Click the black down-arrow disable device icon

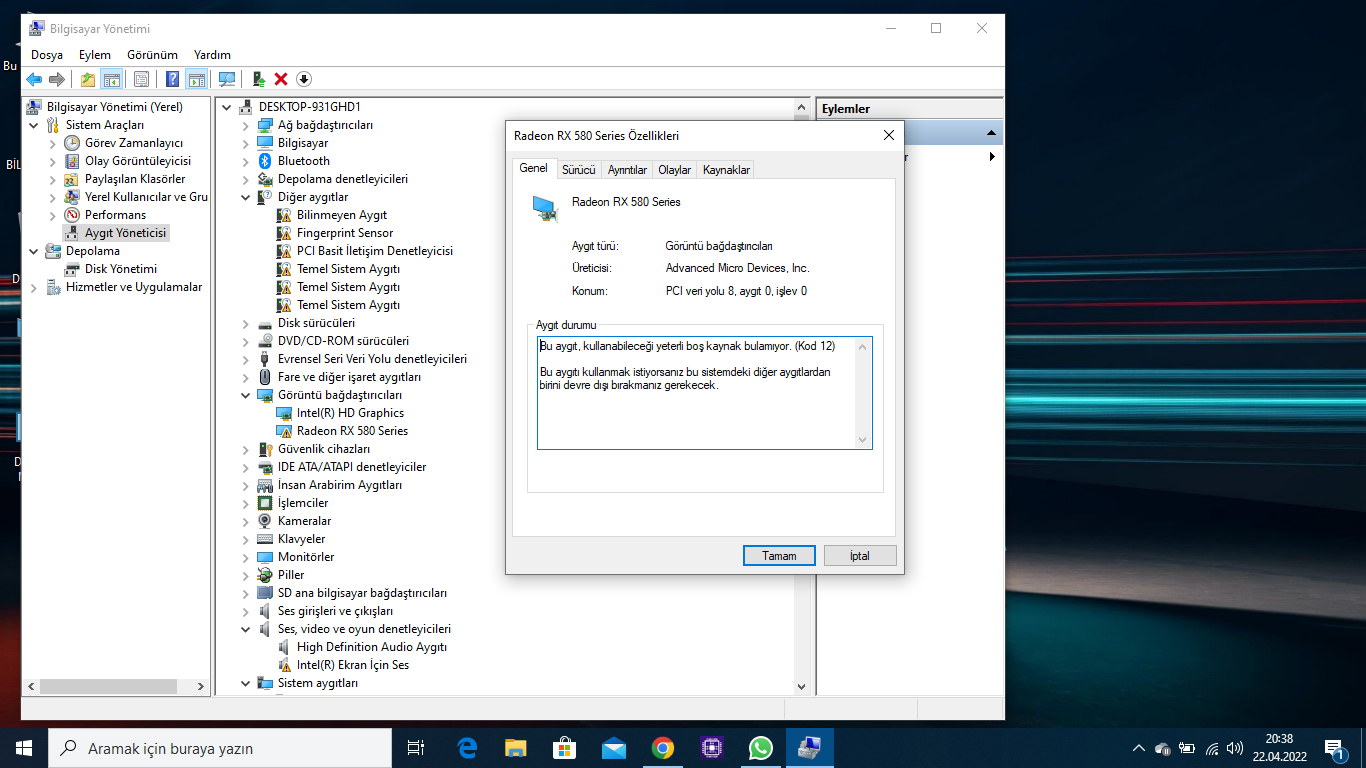(304, 79)
